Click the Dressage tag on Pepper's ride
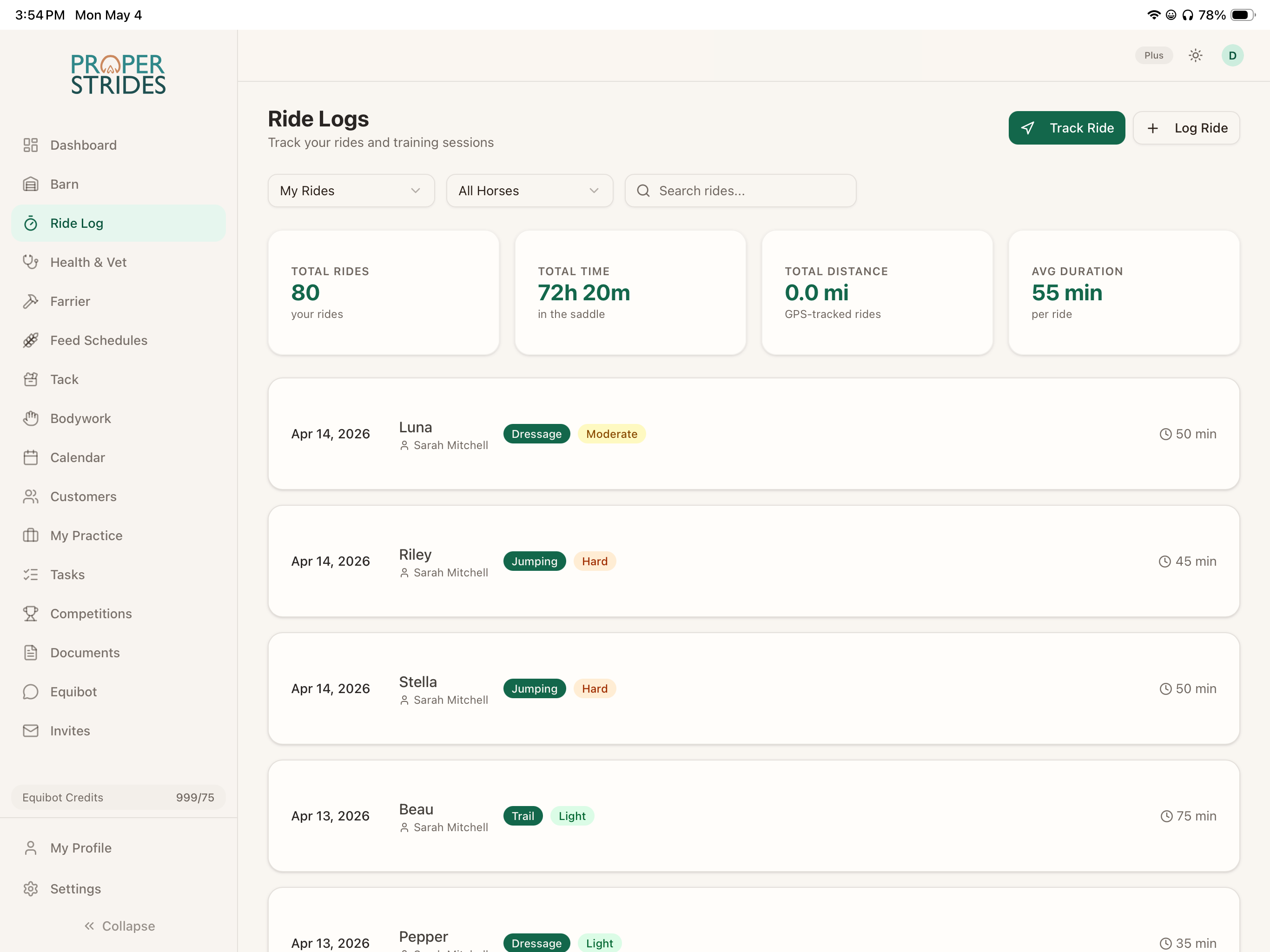The height and width of the screenshot is (952, 1270). pyautogui.click(x=536, y=943)
